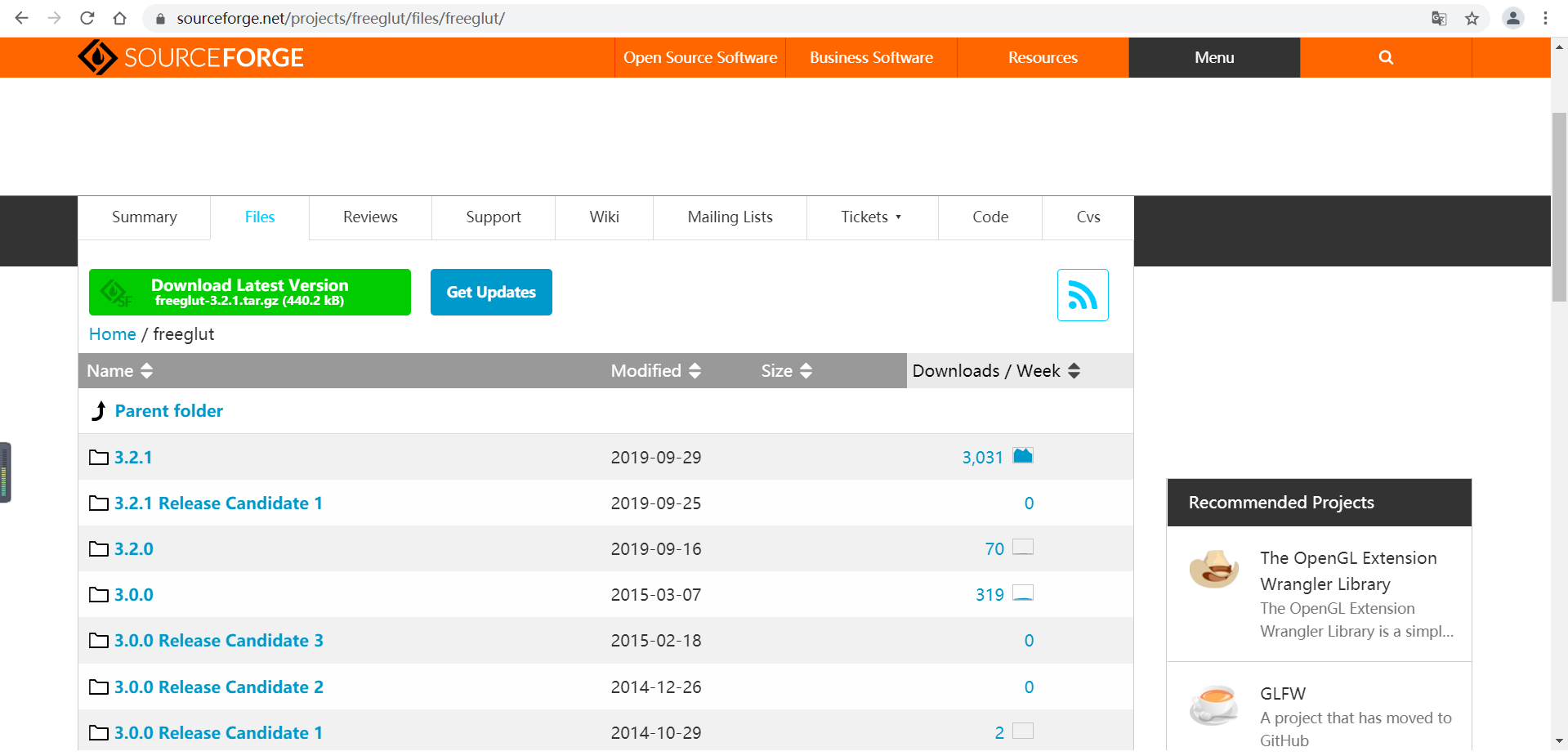The width and height of the screenshot is (1568, 756).
Task: Click folder icon beside 3.0.0 Release Candidate 3
Action: (x=99, y=640)
